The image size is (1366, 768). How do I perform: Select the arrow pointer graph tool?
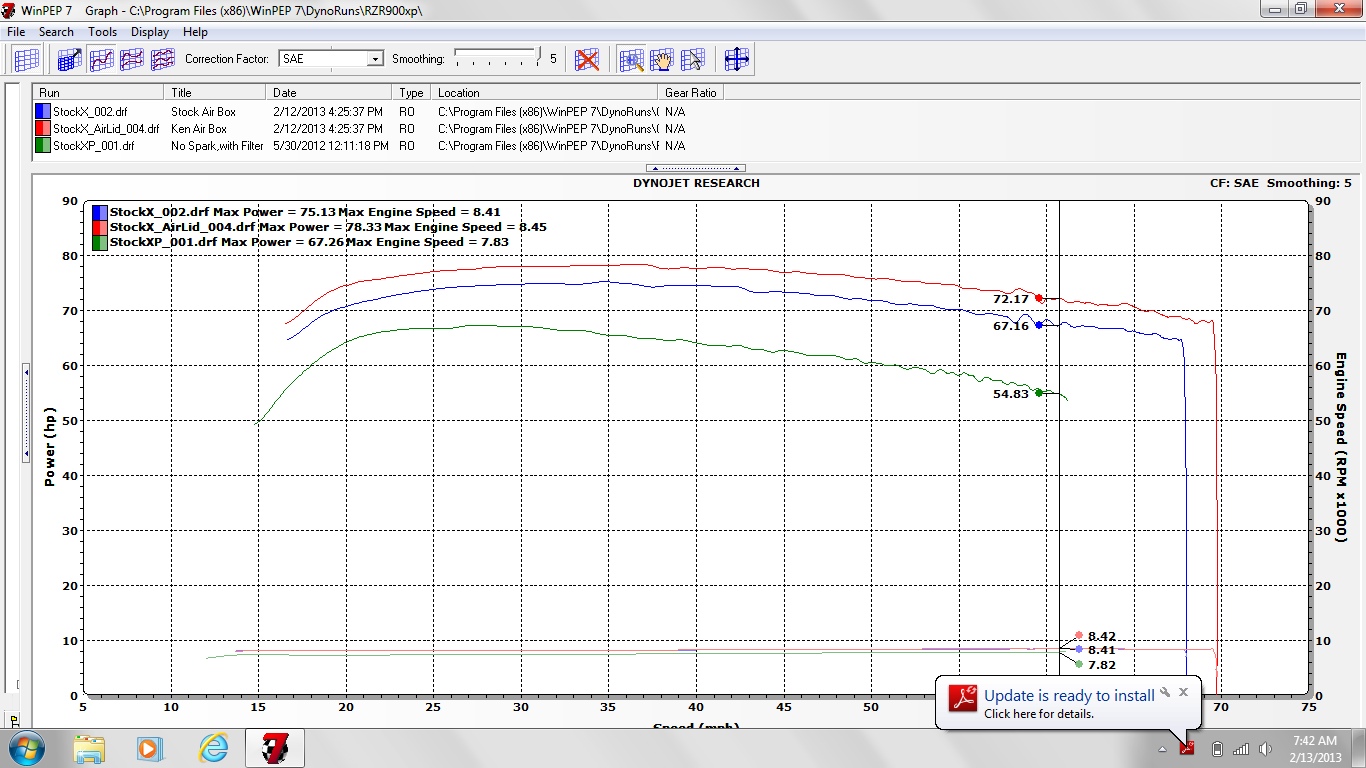(x=693, y=59)
